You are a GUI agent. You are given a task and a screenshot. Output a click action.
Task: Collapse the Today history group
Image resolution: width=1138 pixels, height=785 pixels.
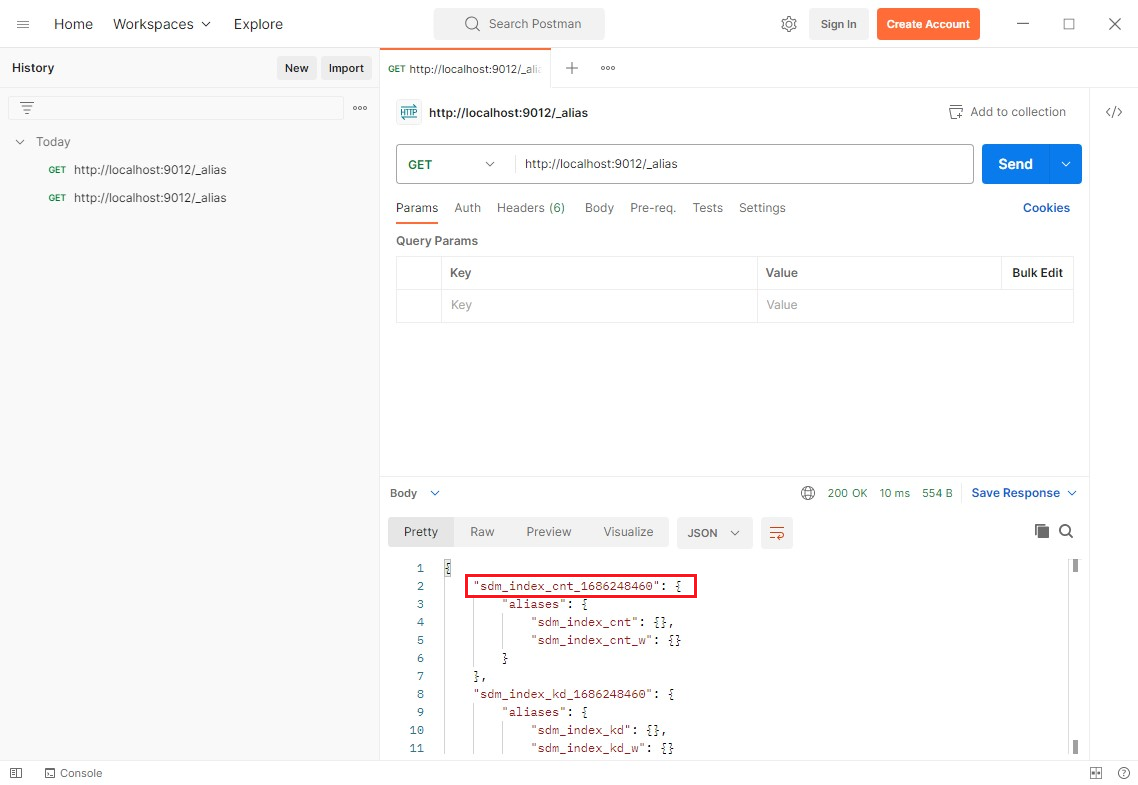20,142
